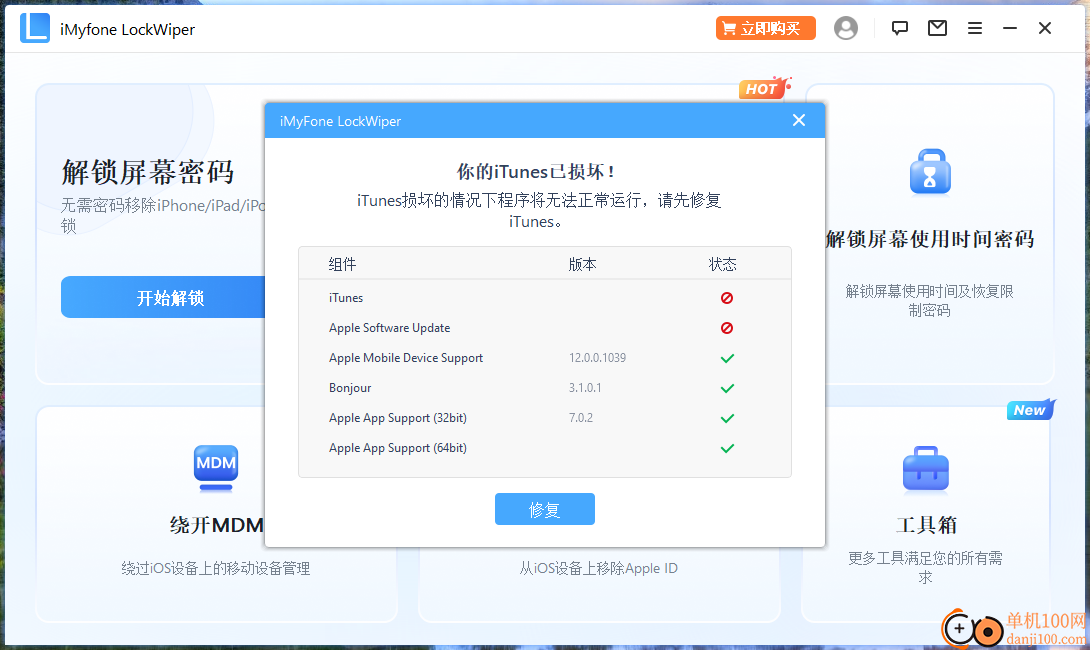The width and height of the screenshot is (1090, 650).
Task: Minimize the LockWiper main window
Action: [x=1009, y=28]
